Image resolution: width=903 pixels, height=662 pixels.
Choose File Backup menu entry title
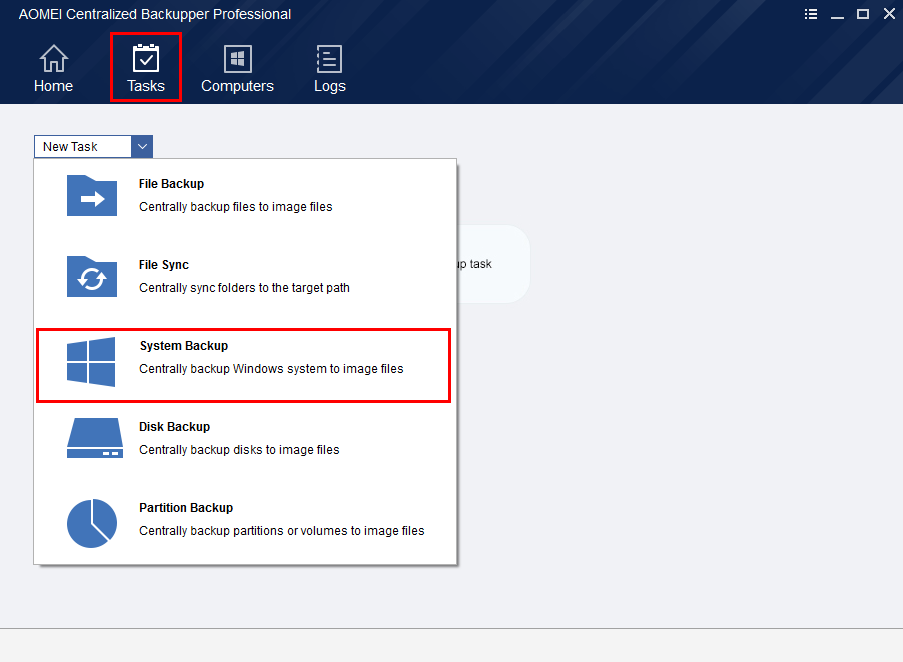(172, 184)
